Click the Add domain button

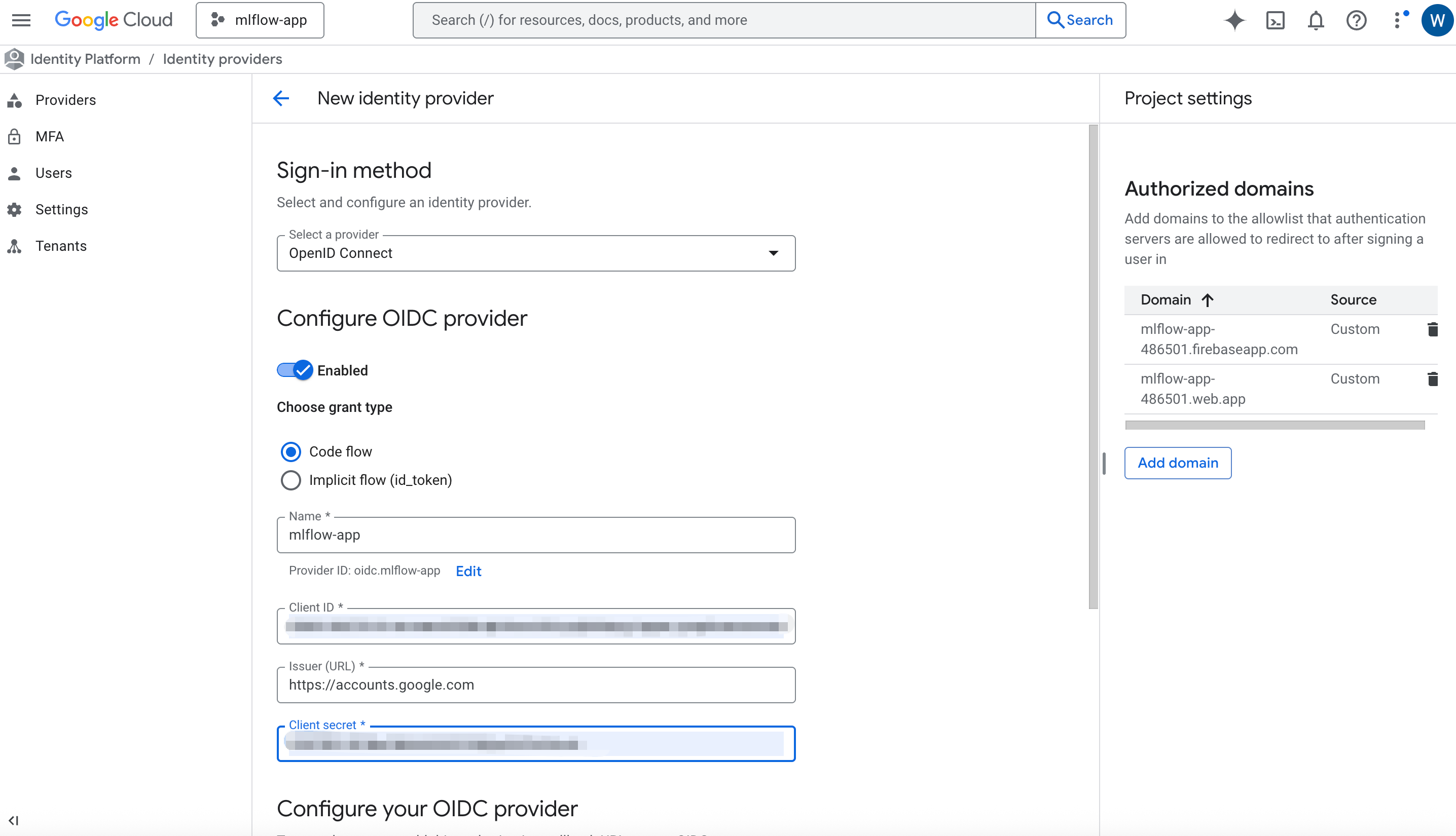(x=1178, y=463)
